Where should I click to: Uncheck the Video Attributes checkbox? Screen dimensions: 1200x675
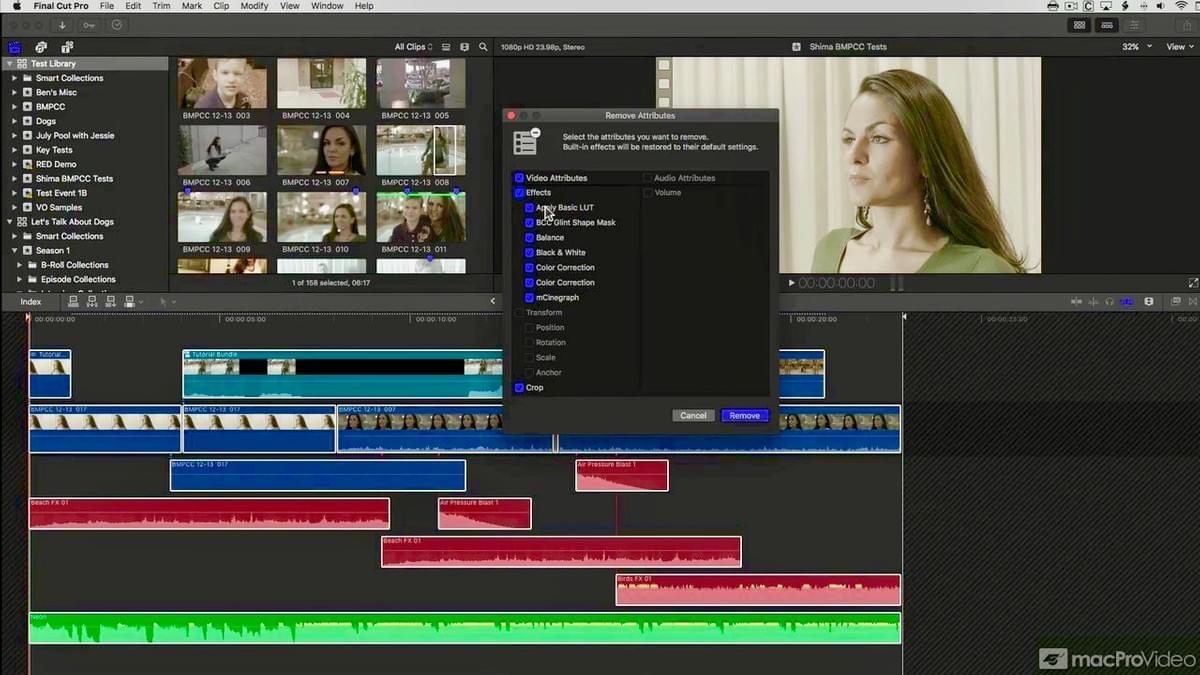(519, 178)
